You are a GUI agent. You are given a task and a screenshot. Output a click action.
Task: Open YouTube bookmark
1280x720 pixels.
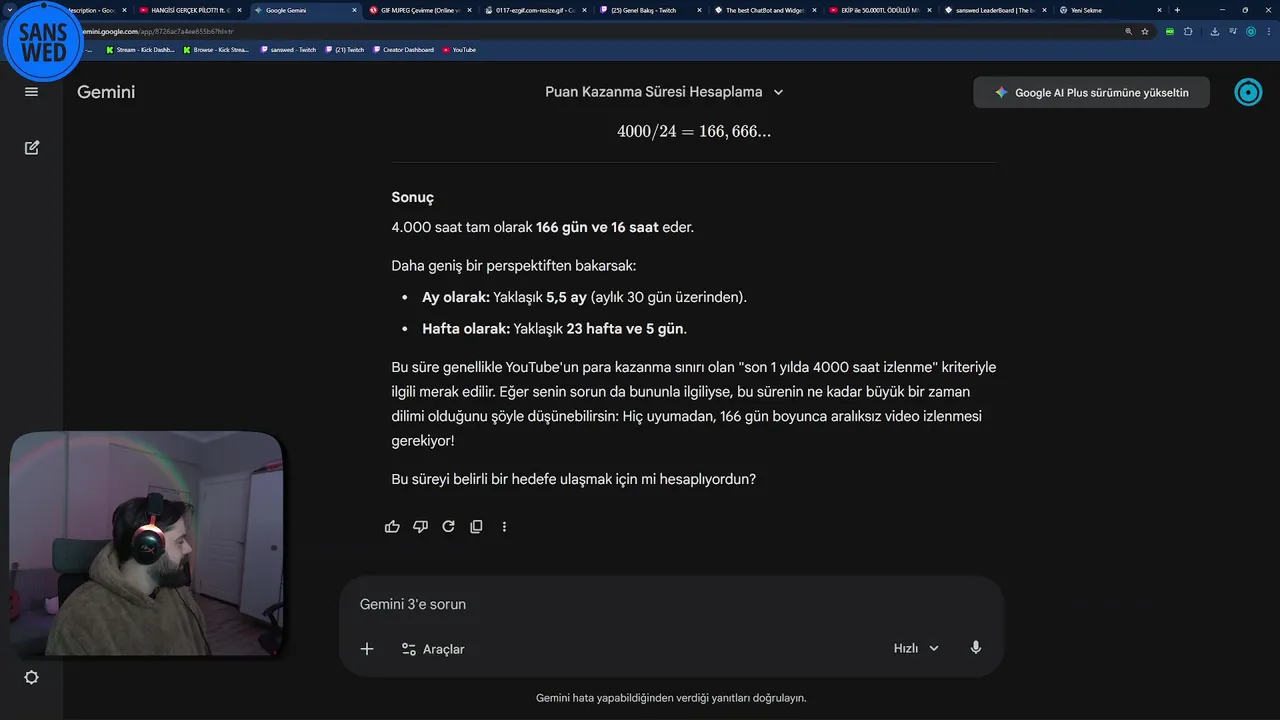pyautogui.click(x=459, y=49)
